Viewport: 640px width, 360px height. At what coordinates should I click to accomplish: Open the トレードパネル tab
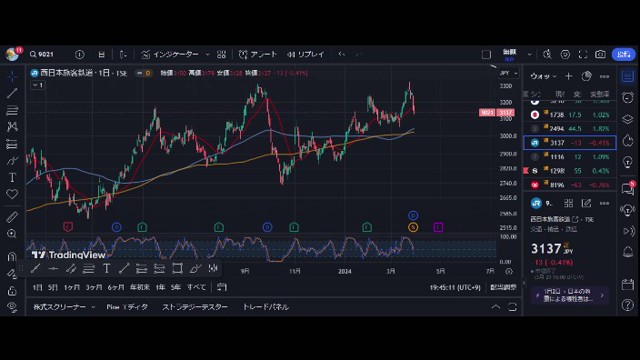point(266,307)
